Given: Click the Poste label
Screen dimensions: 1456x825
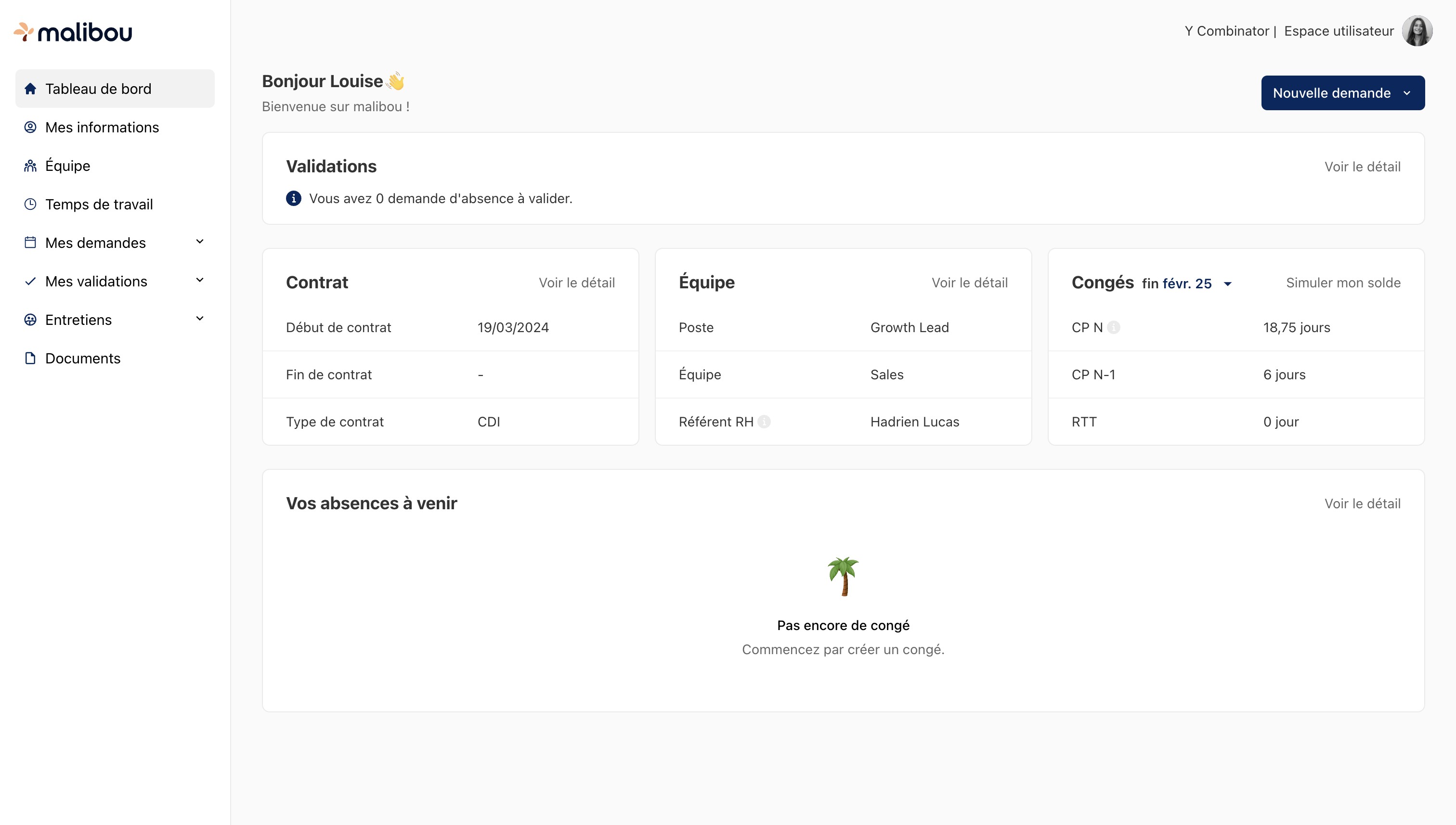Looking at the screenshot, I should 696,327.
